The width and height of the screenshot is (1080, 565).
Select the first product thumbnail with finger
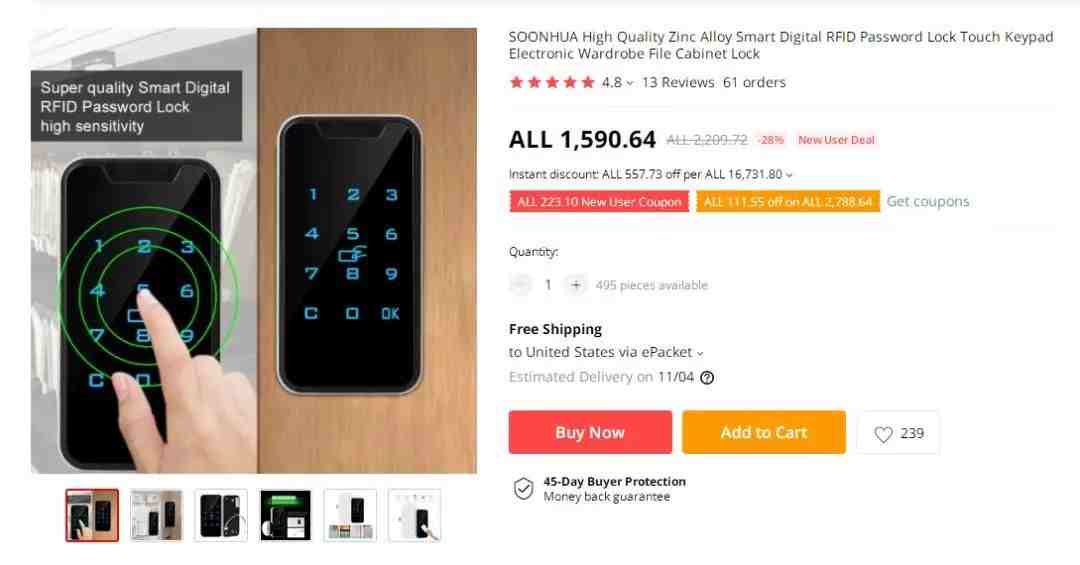92,515
